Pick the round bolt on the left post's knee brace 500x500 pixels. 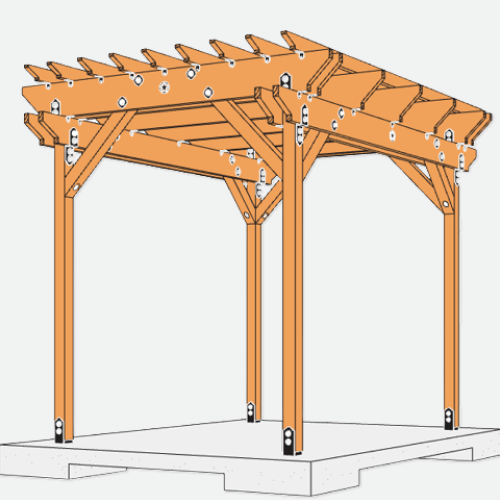pos(76,188)
